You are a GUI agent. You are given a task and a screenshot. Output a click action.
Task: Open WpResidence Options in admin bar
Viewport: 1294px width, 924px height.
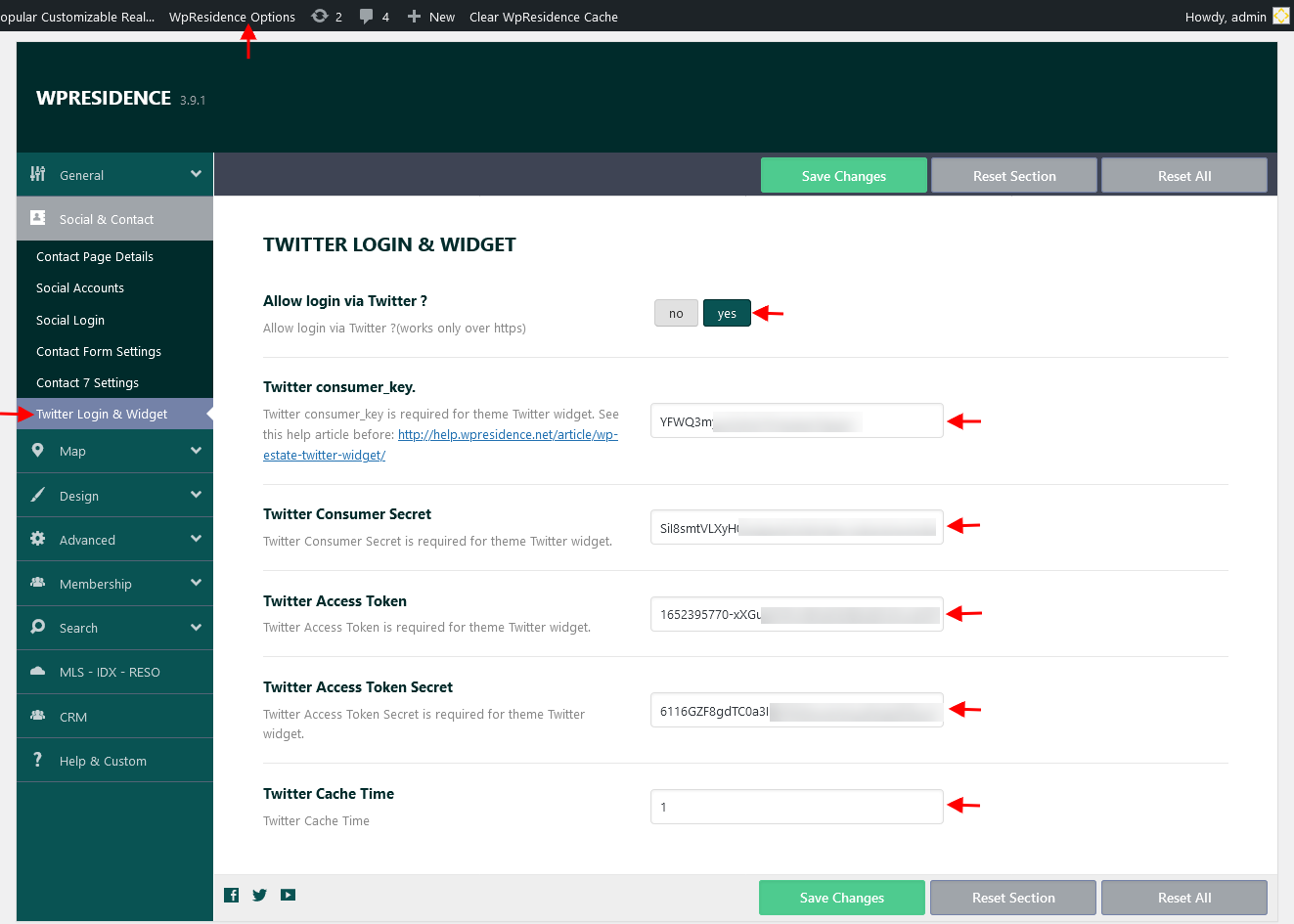[x=232, y=17]
